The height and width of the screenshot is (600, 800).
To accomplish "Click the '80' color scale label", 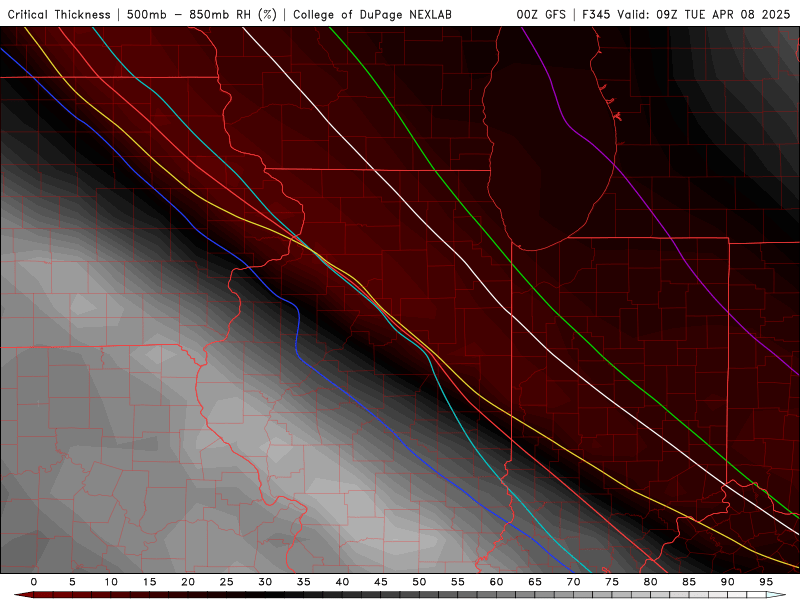I will [x=651, y=582].
